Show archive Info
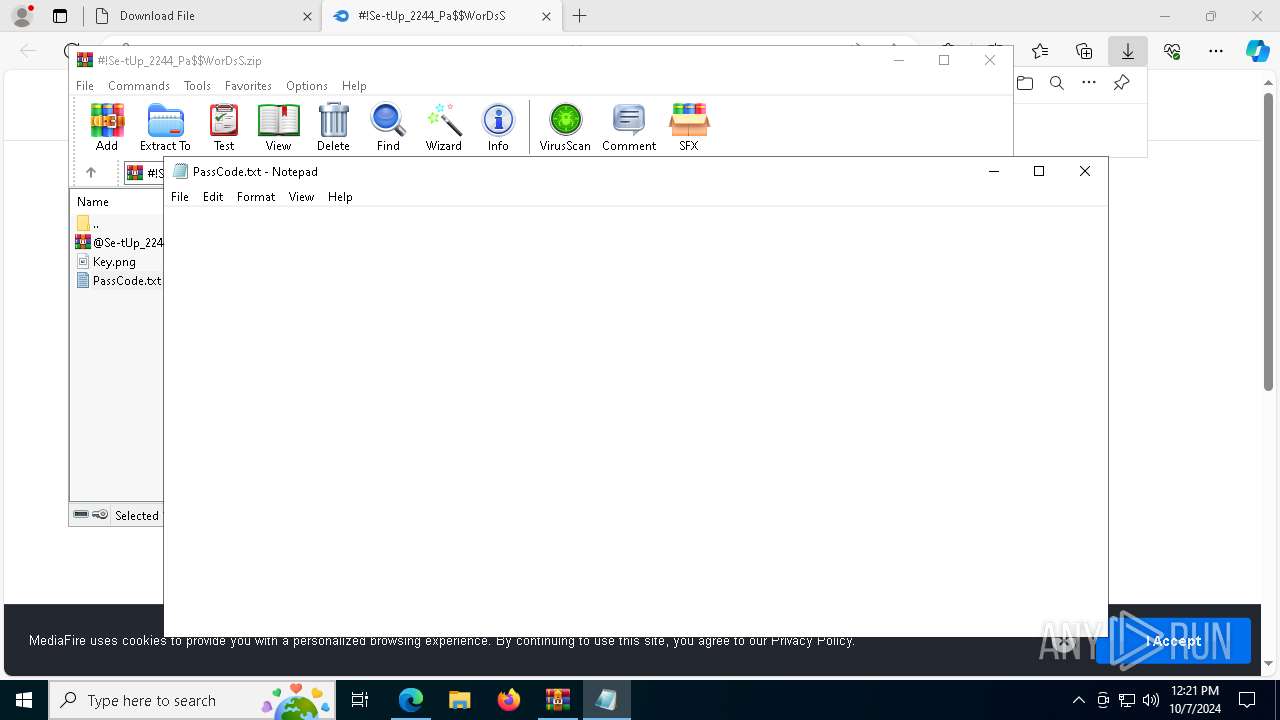Screen dimensions: 1280x720 498,127
